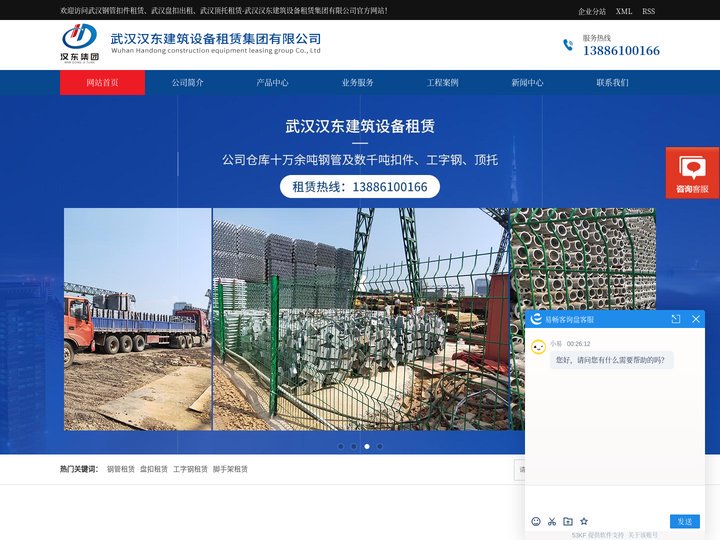720x540 pixels.
Task: Click the steel pipes photo
Action: pyautogui.click(x=583, y=259)
